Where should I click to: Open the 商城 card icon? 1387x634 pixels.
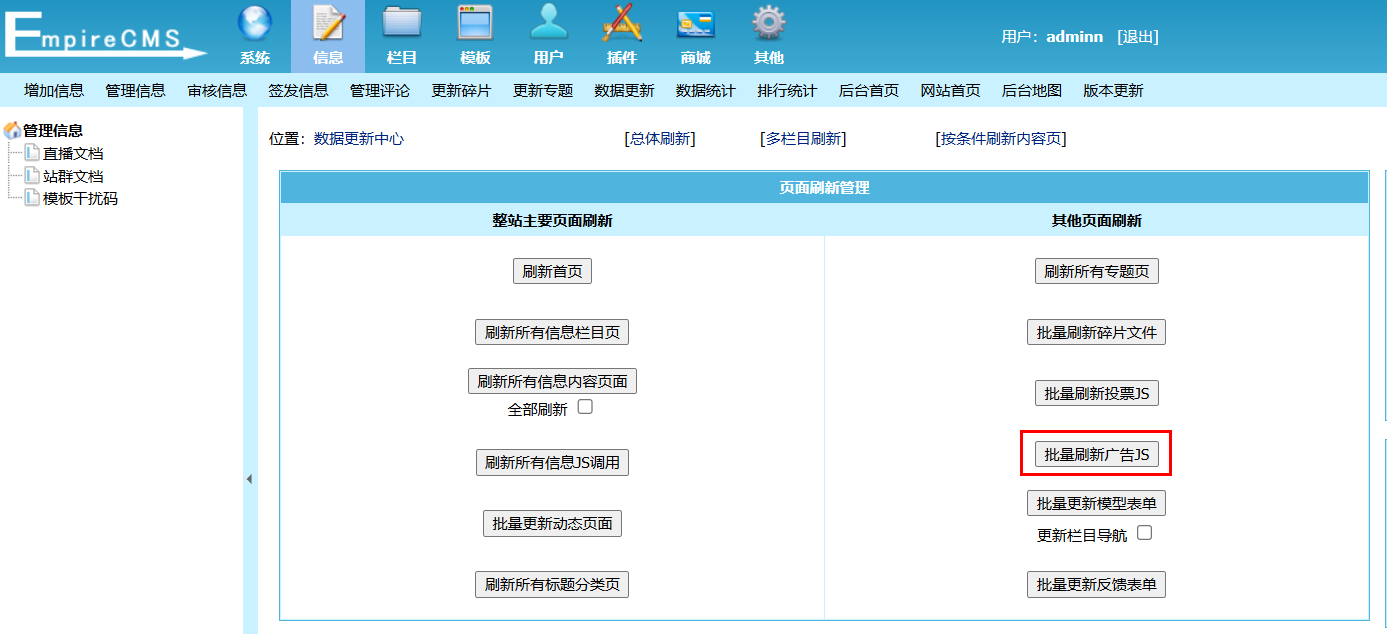tap(695, 24)
